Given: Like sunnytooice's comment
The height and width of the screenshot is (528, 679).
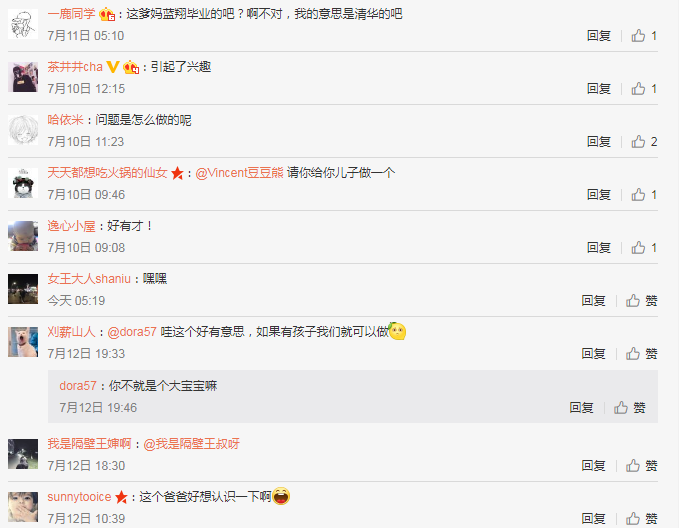Looking at the screenshot, I should tap(641, 518).
